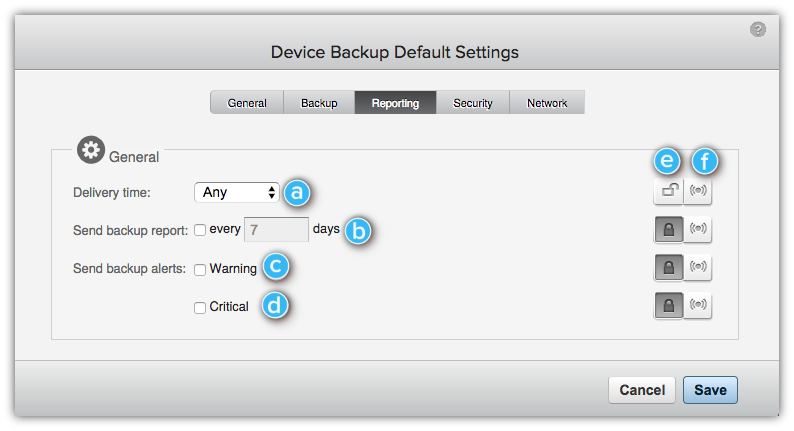This screenshot has width=794, height=431.
Task: Click the push broadcast icon in the Warning row
Action: (698, 267)
